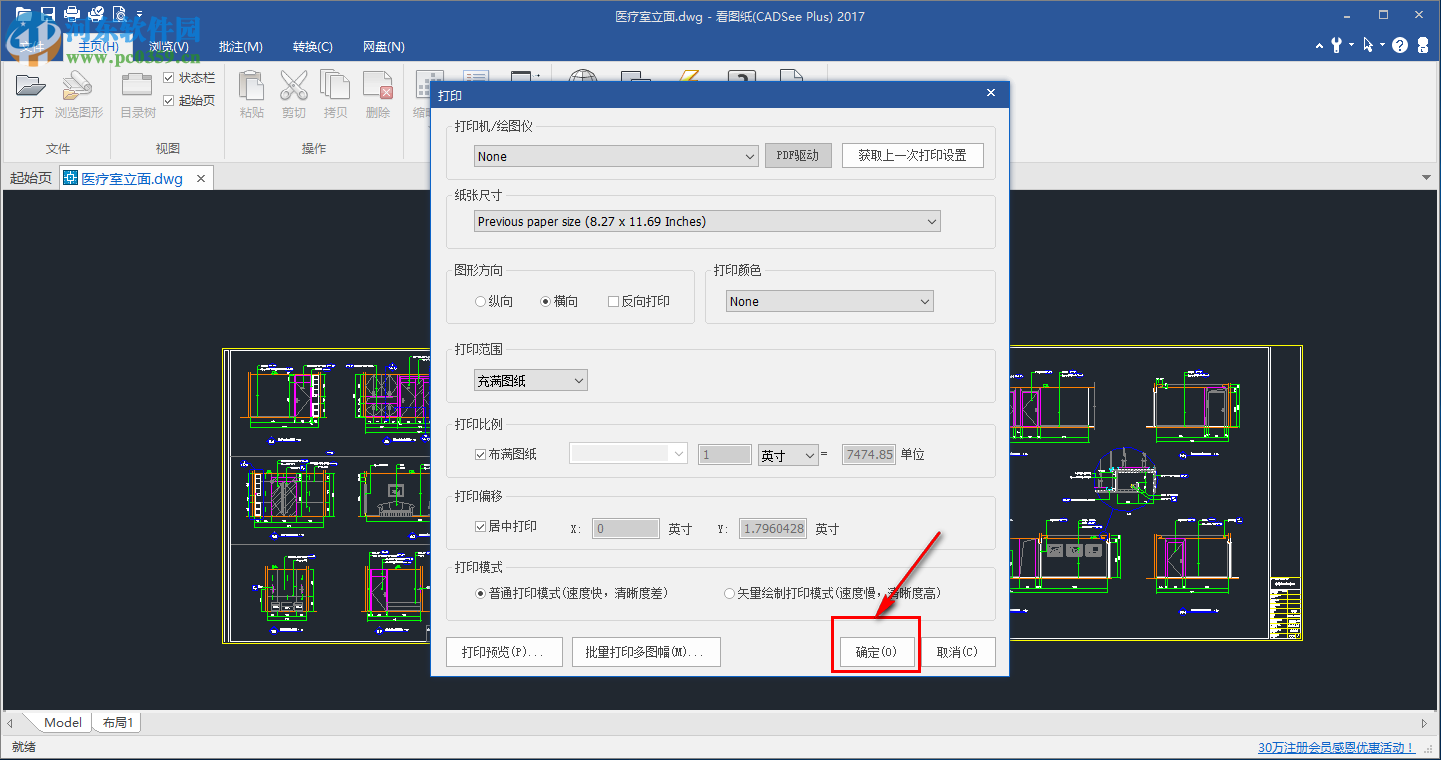The width and height of the screenshot is (1441, 760).
Task: Toggle the 起始页 checkbox in the ribbon
Action: coord(168,100)
